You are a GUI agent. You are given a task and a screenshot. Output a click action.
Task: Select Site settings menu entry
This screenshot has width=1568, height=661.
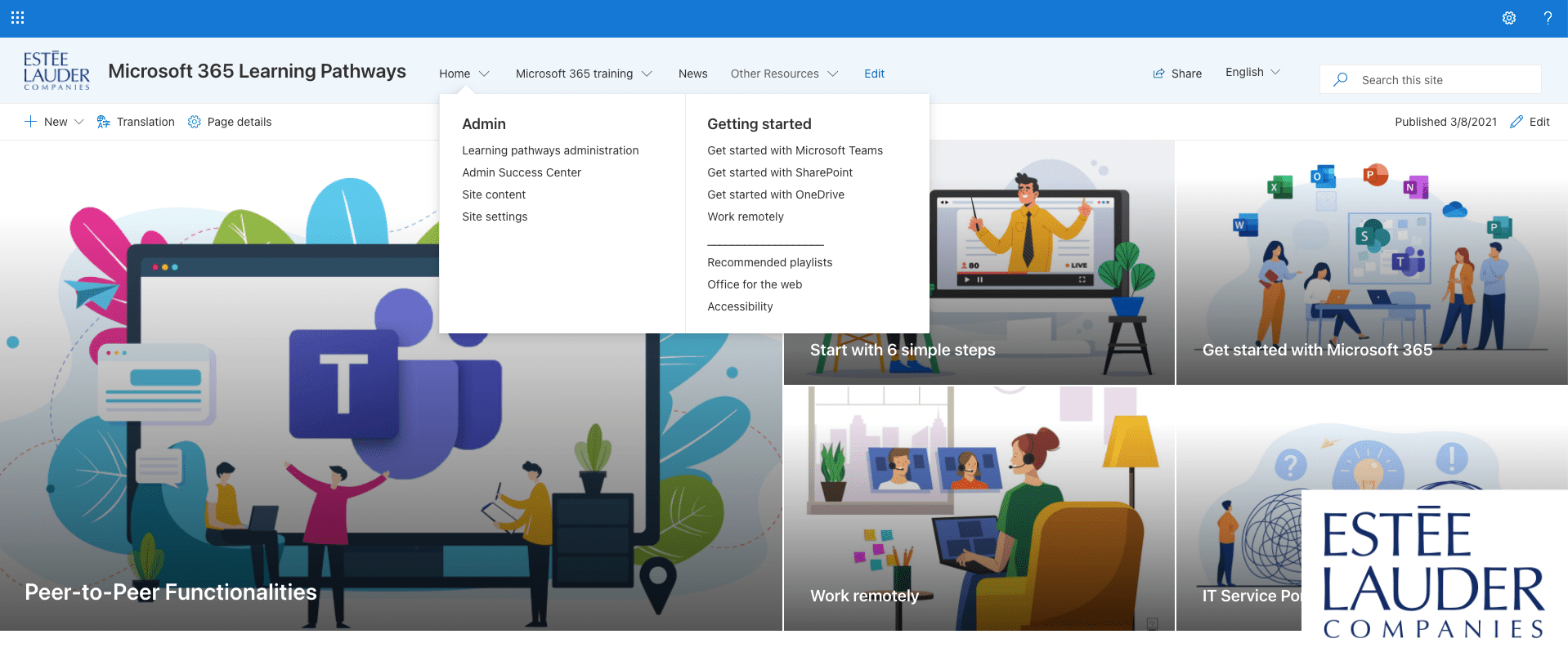[495, 217]
